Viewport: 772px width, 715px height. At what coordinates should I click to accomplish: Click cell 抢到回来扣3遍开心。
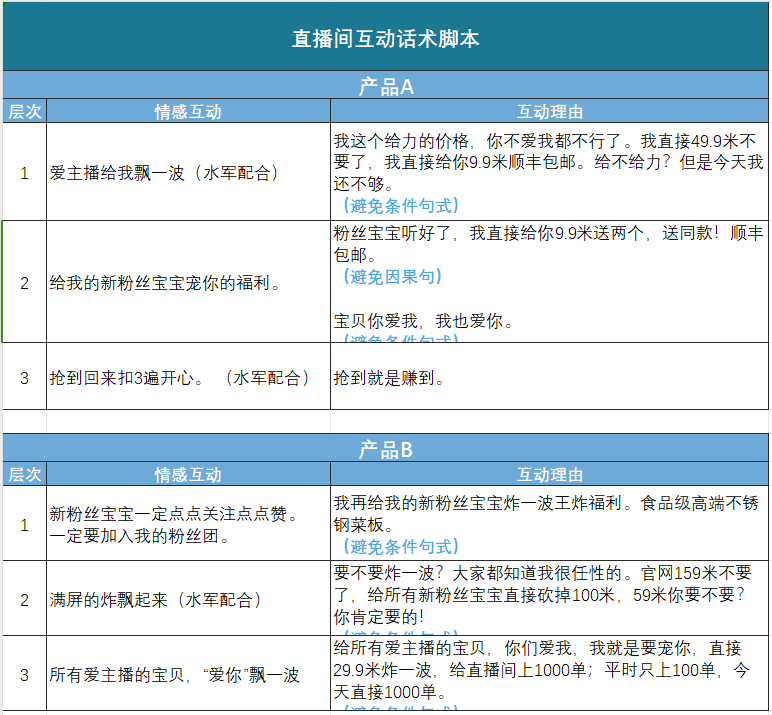click(x=188, y=376)
